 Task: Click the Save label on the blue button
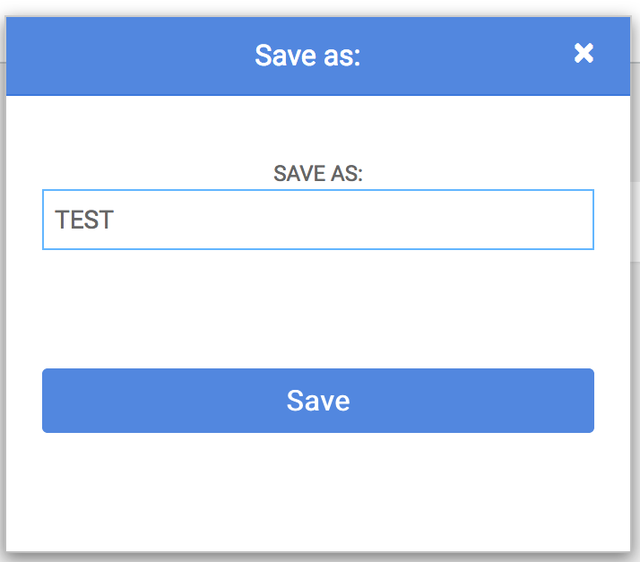tap(318, 401)
